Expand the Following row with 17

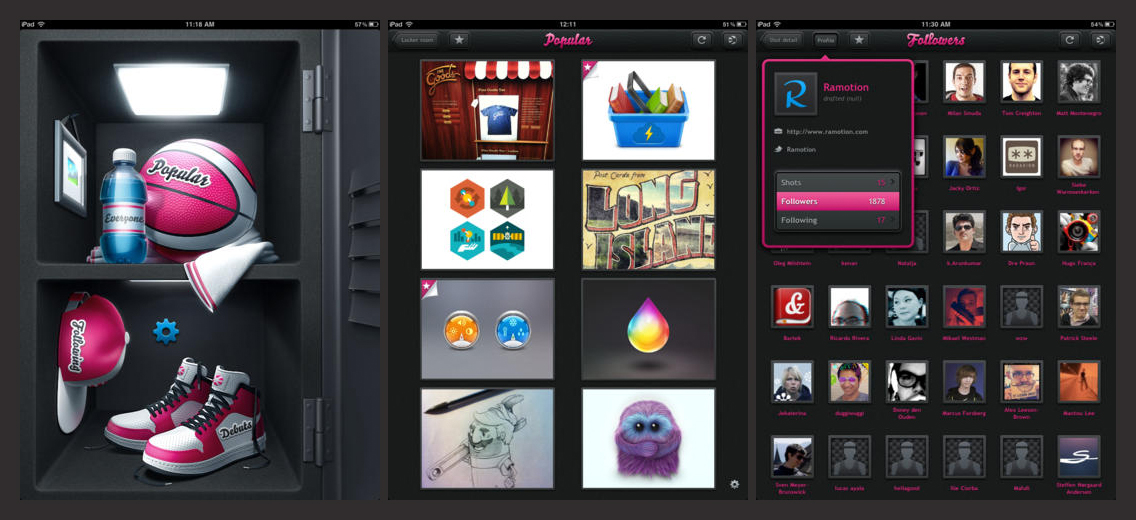(x=838, y=220)
